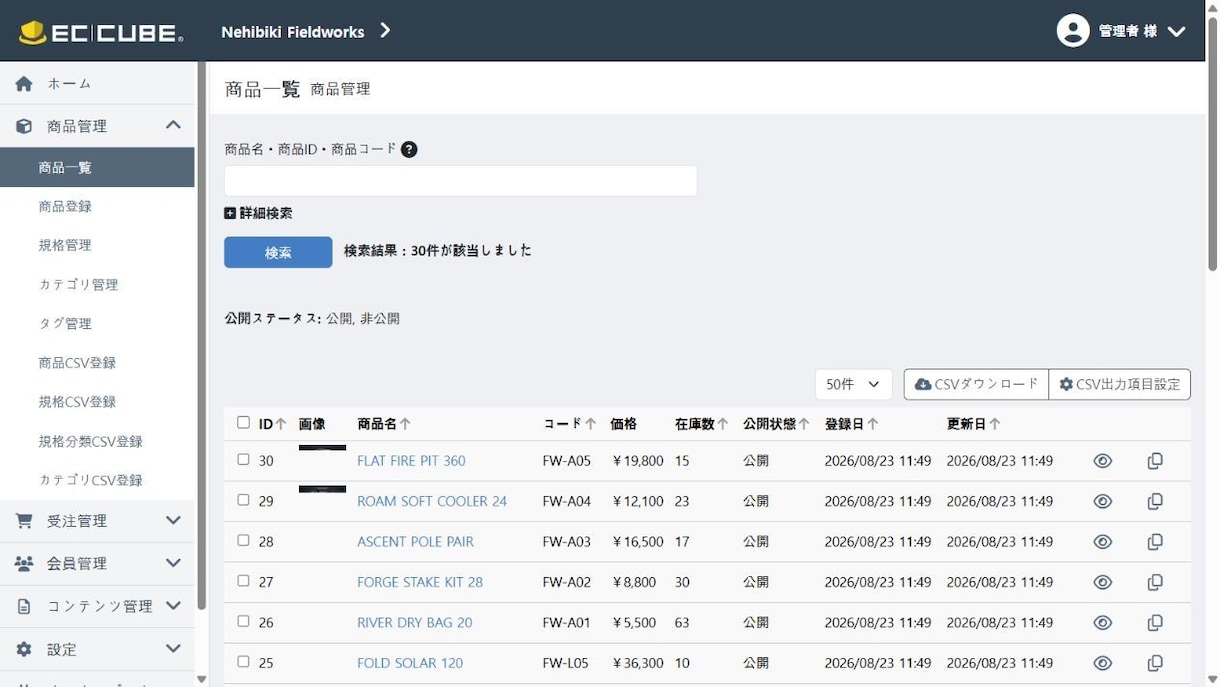This screenshot has width=1220, height=687.
Task: Preview RIVER DRY BAG 20 with eye icon
Action: click(1103, 622)
